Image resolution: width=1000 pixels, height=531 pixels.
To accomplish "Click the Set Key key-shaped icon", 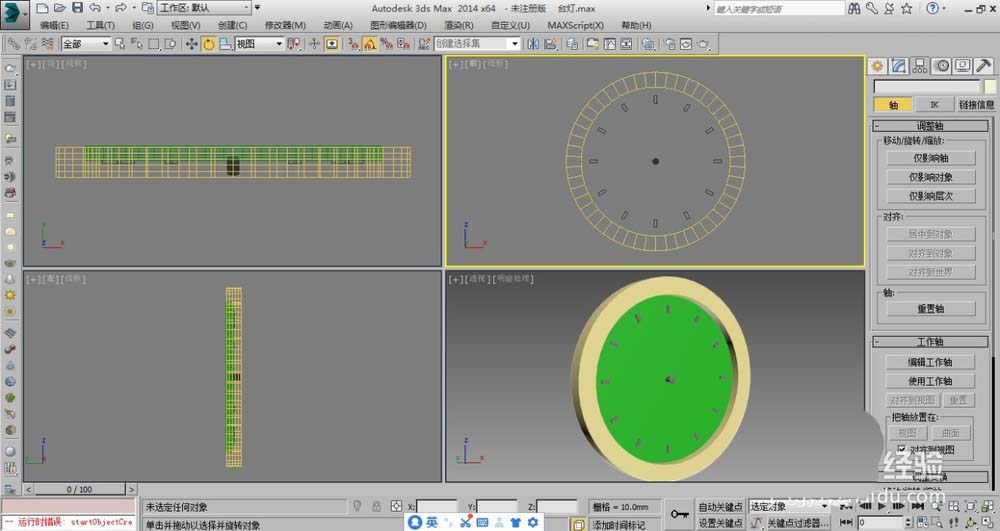I will [679, 514].
